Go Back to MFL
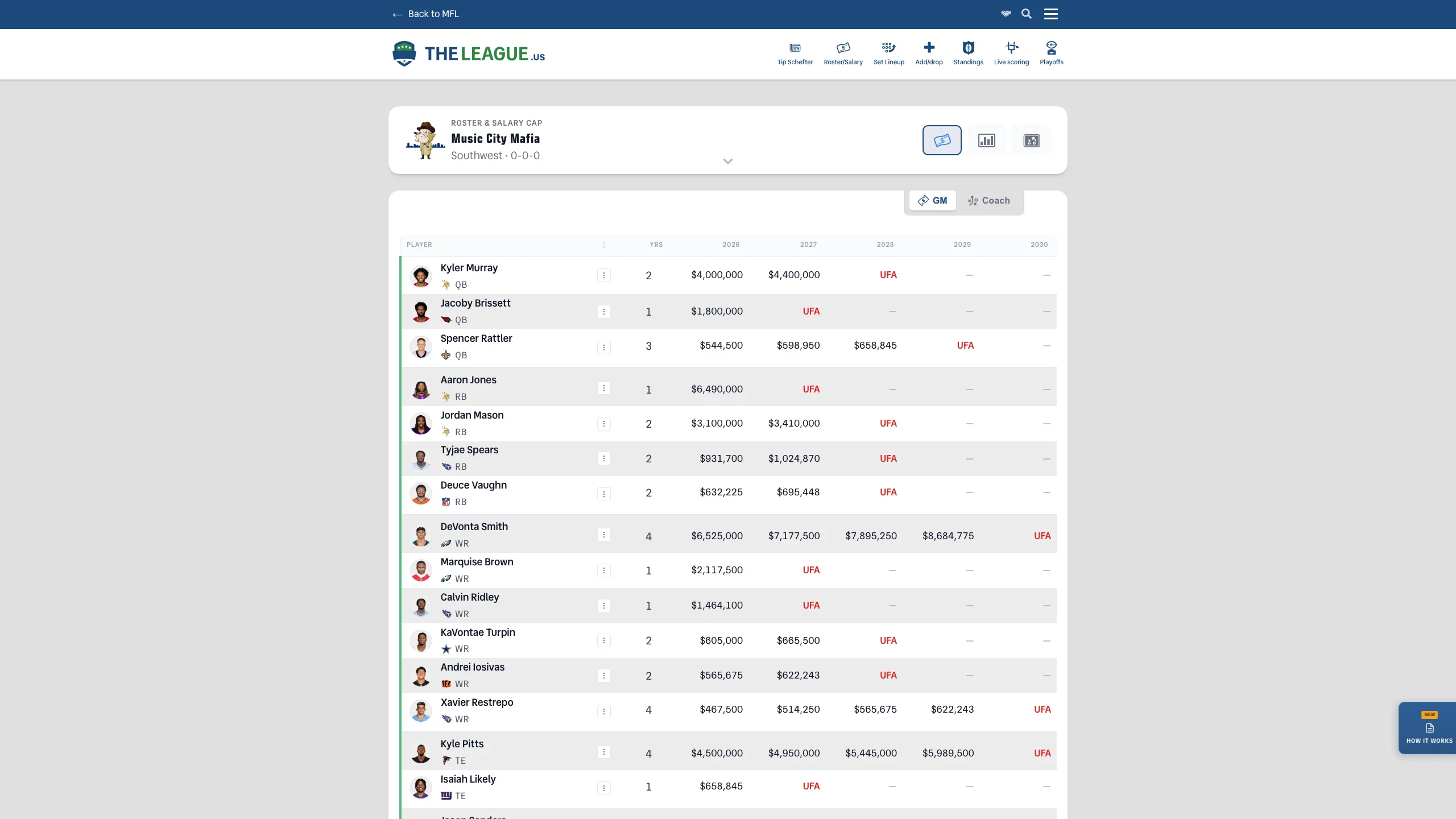 [425, 14]
